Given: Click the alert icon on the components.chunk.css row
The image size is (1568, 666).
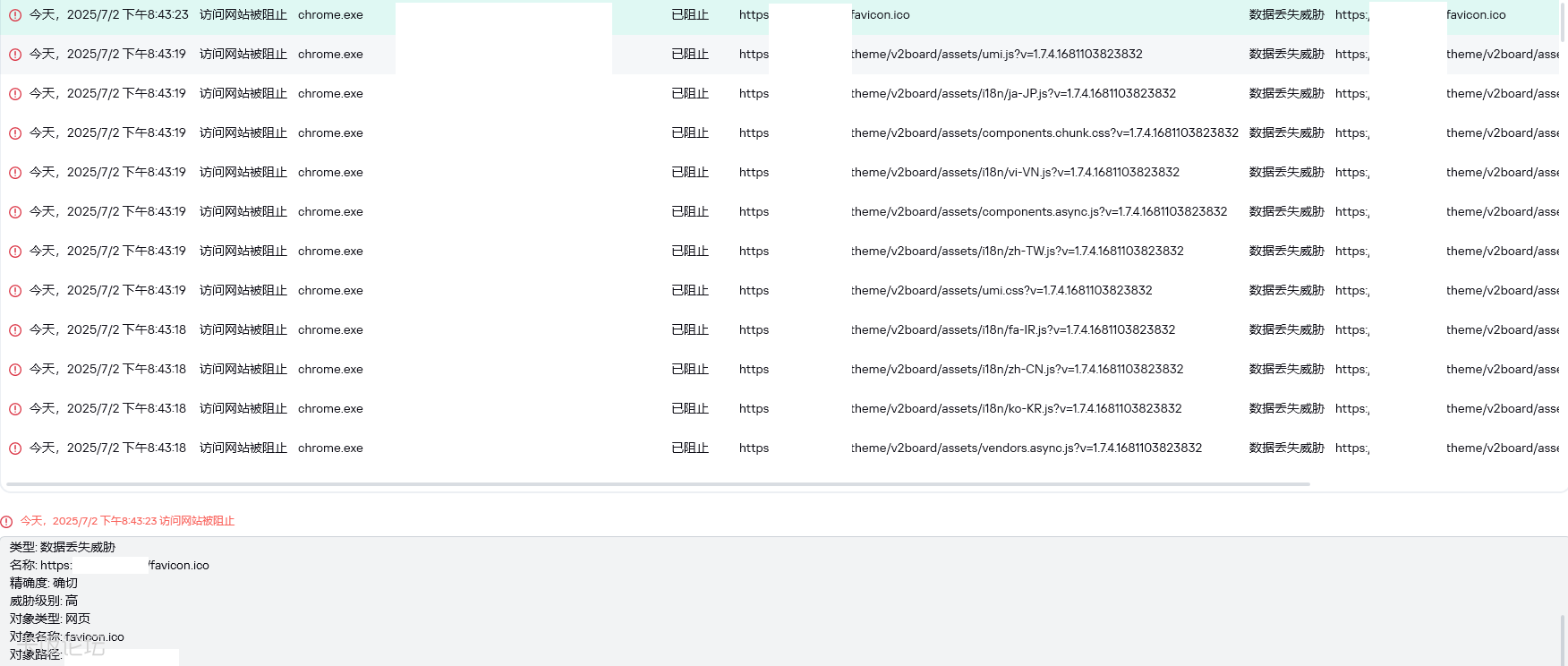Looking at the screenshot, I should (15, 133).
